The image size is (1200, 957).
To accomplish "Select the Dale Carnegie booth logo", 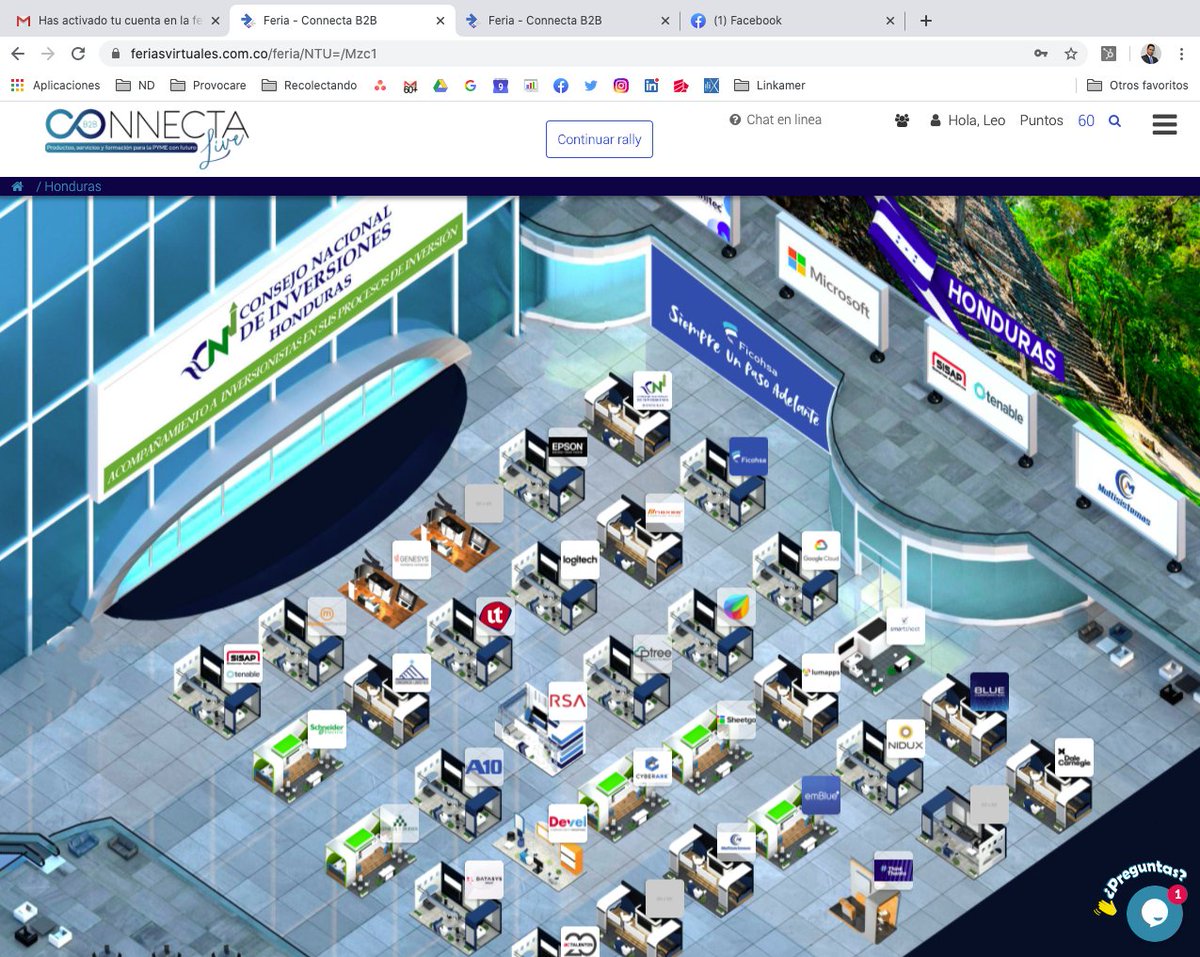I will point(1074,757).
